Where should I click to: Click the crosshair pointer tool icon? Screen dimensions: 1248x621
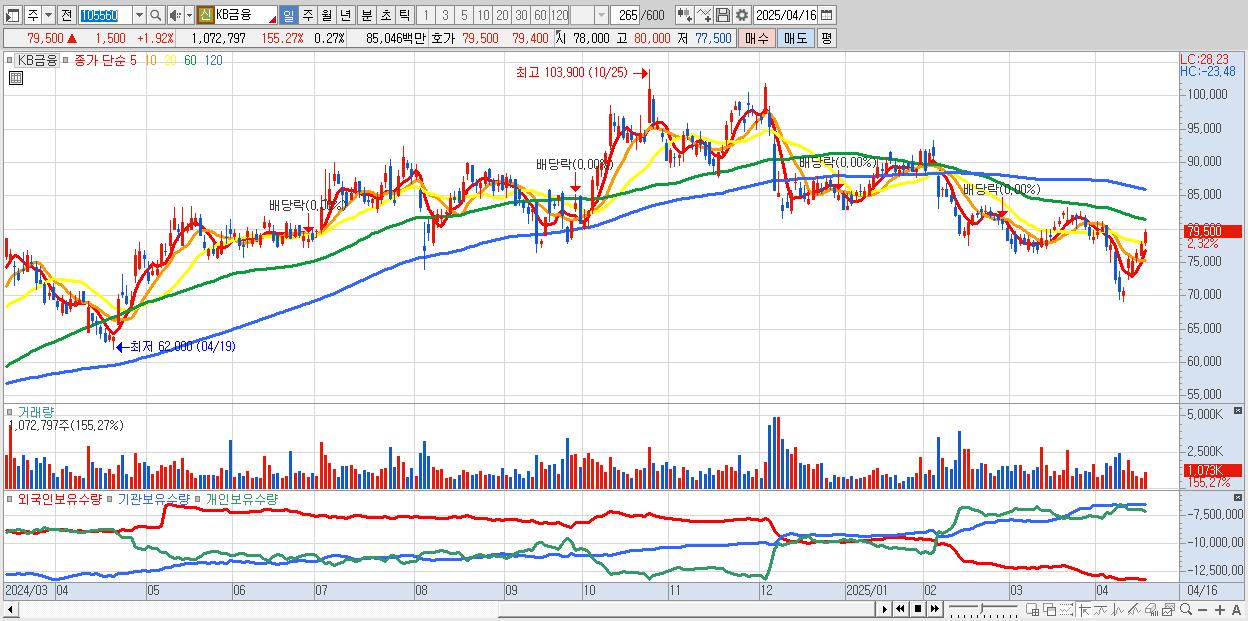click(x=1084, y=610)
